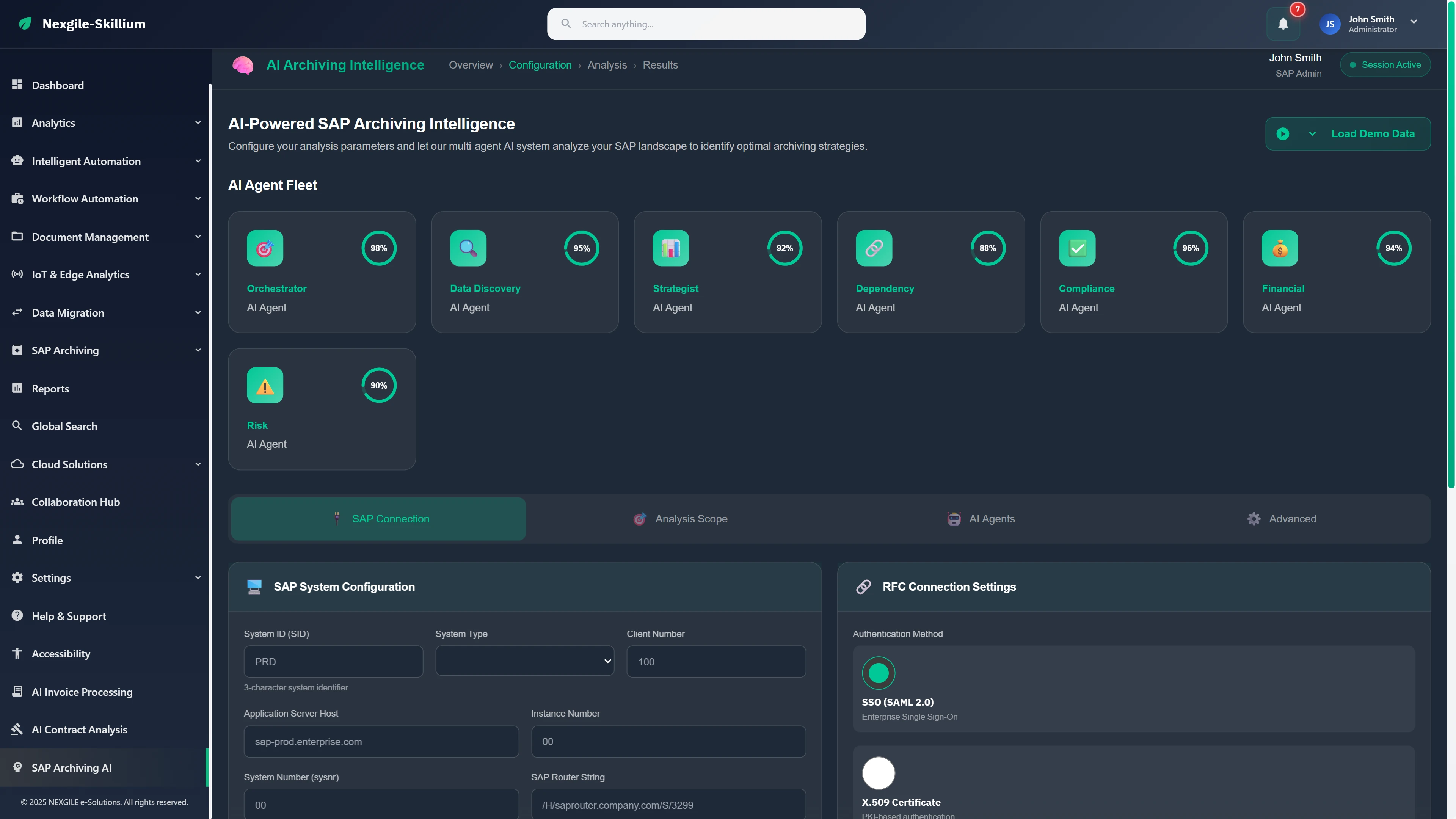Viewport: 1456px width, 819px height.
Task: Open the Configuration breadcrumb link
Action: point(540,65)
